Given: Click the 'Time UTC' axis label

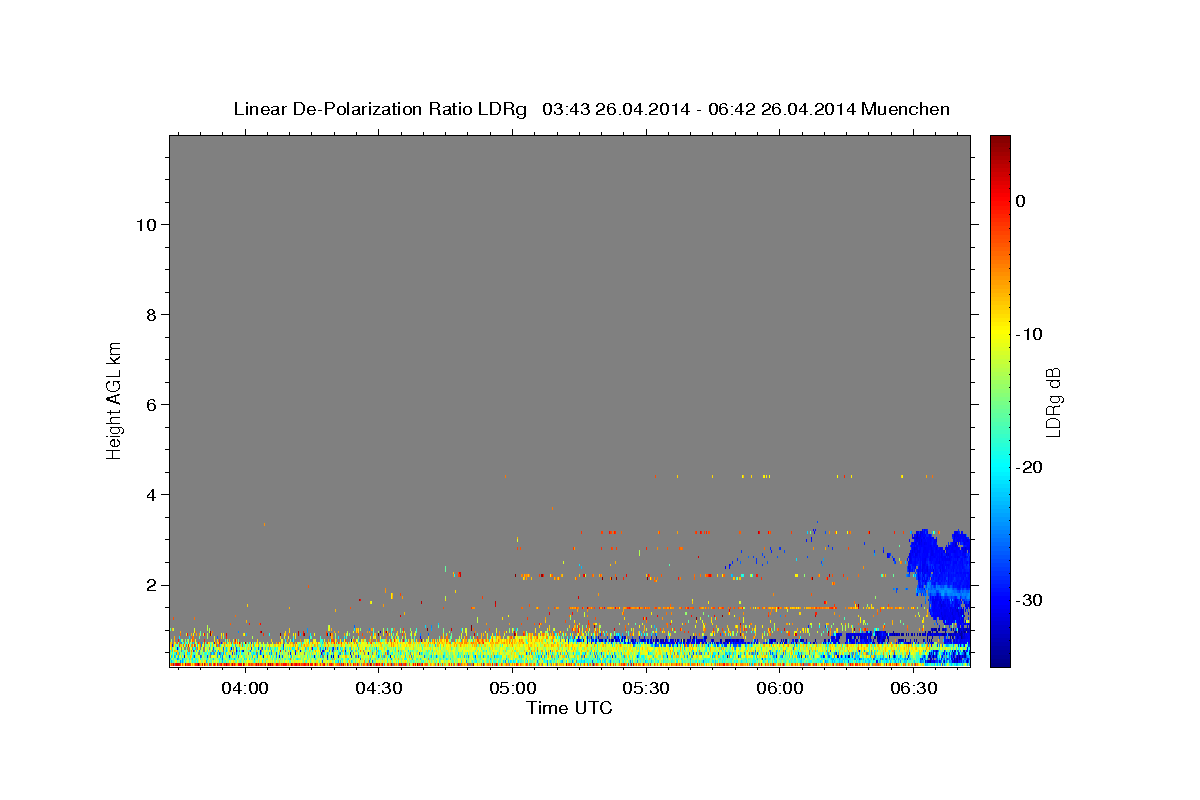Looking at the screenshot, I should click(569, 708).
